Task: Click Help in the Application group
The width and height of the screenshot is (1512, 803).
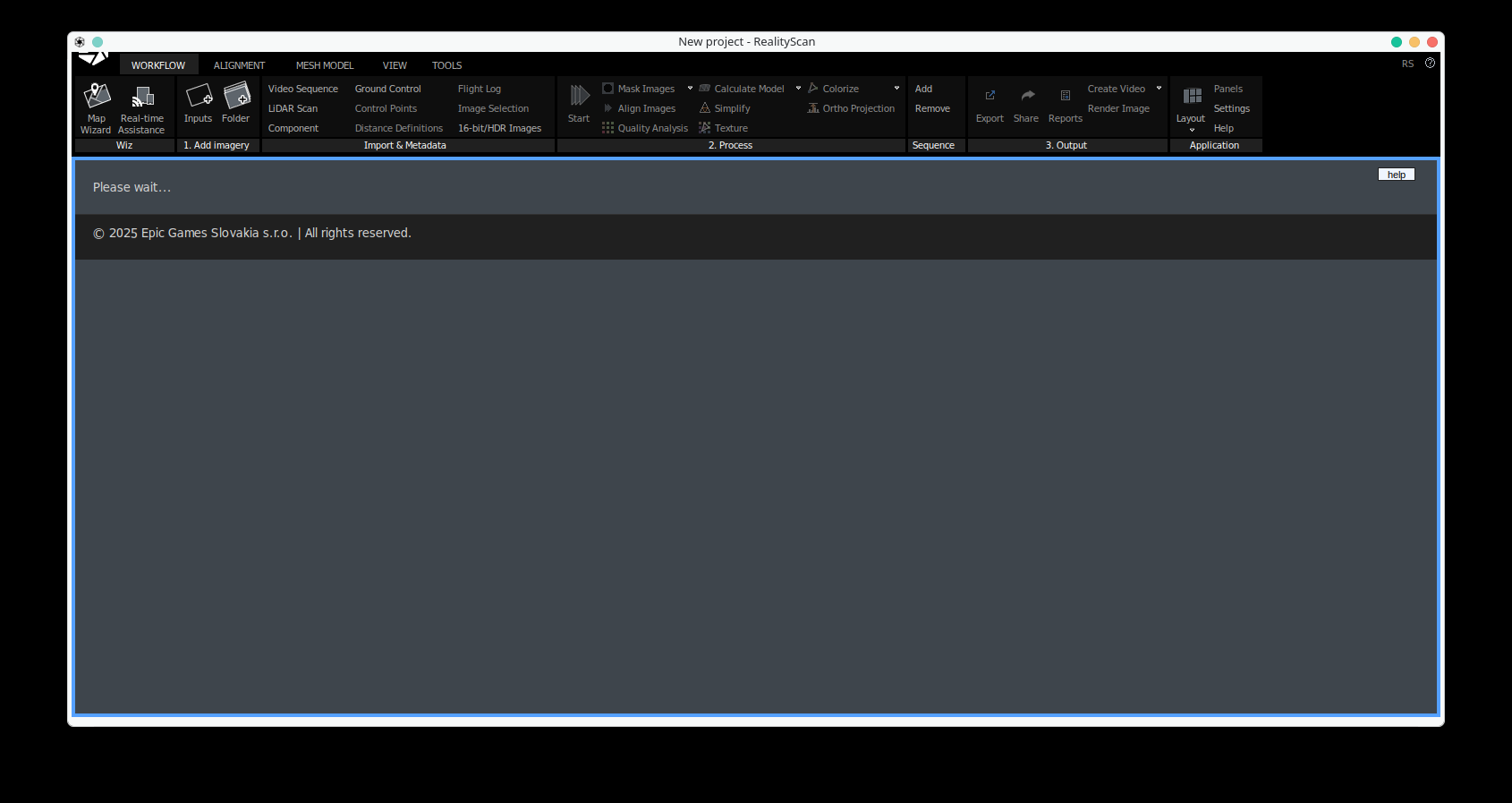Action: [1224, 128]
